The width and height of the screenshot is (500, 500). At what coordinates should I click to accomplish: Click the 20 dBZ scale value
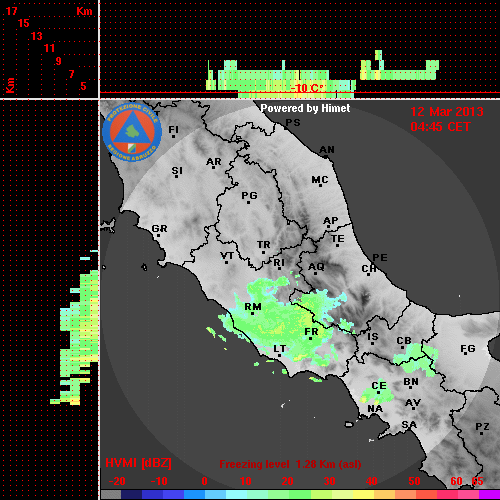(287, 481)
